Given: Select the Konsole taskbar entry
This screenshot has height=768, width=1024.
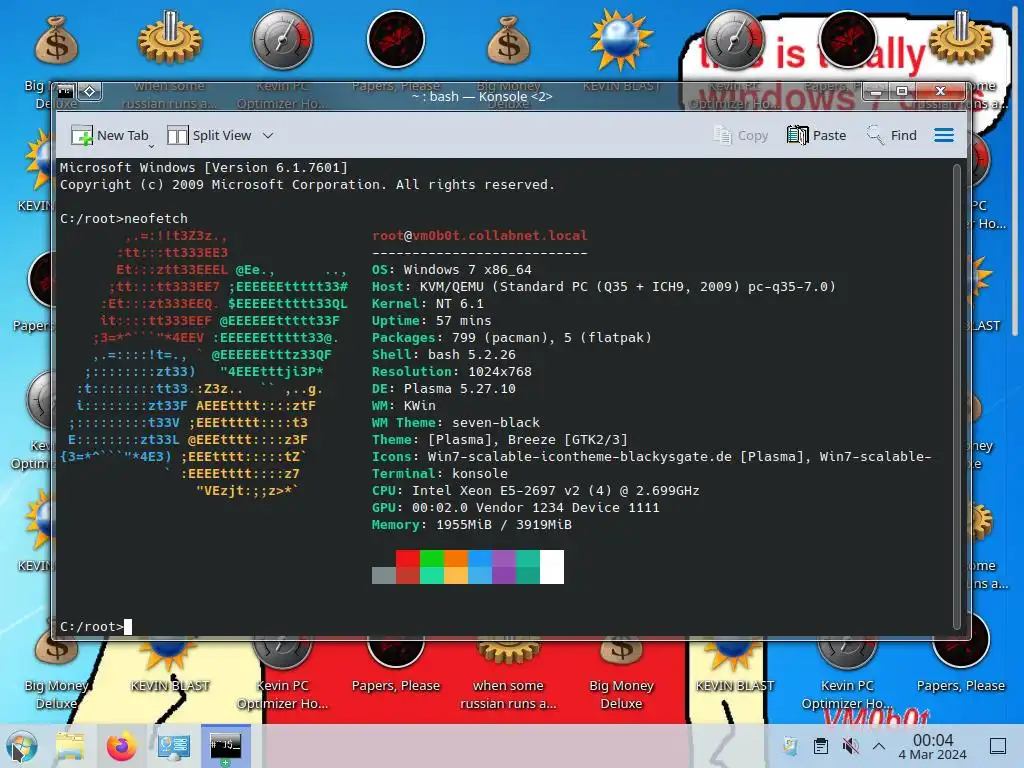Looking at the screenshot, I should coord(225,746).
